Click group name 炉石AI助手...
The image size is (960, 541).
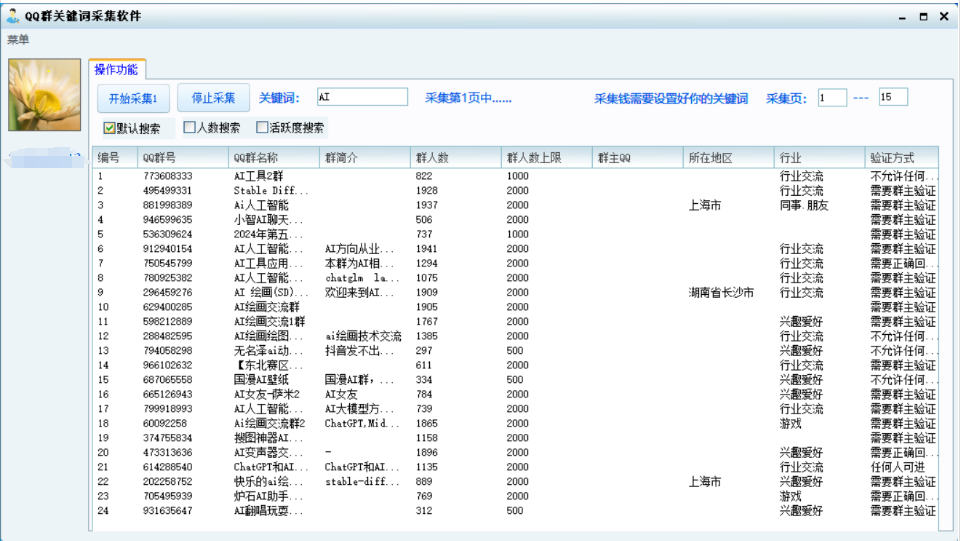tap(266, 496)
